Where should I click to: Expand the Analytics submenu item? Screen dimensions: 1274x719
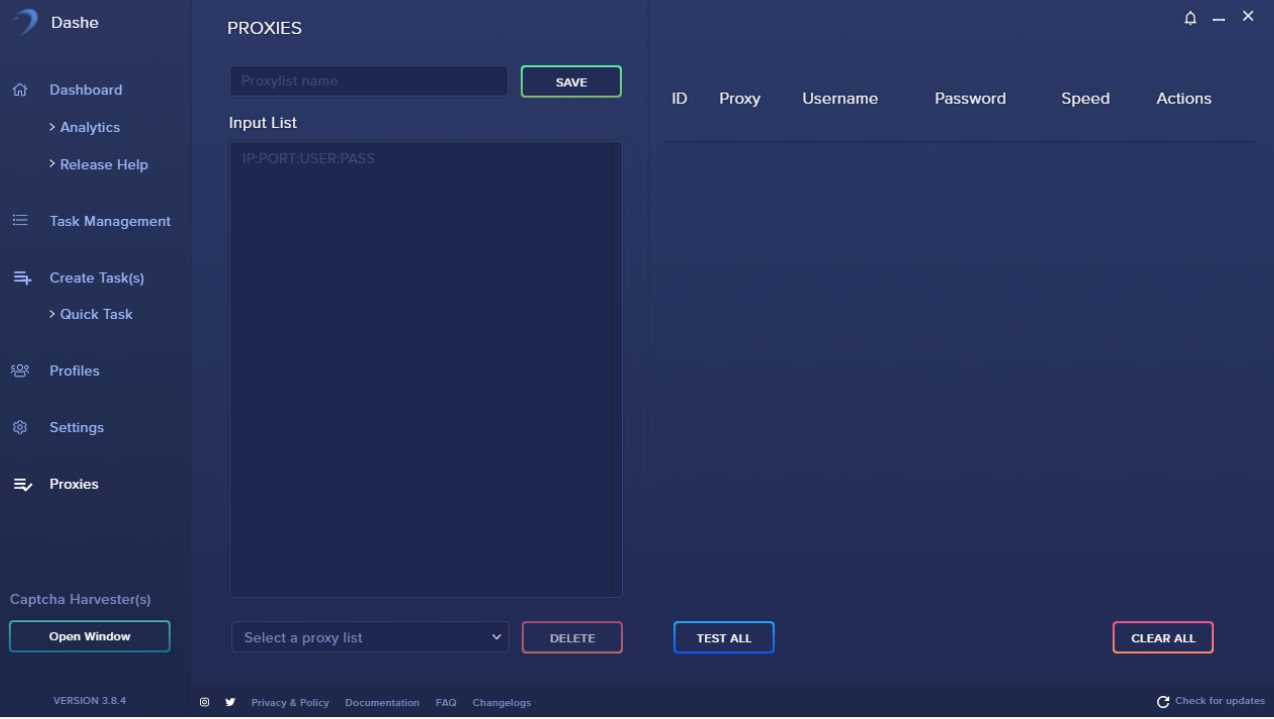[x=89, y=127]
